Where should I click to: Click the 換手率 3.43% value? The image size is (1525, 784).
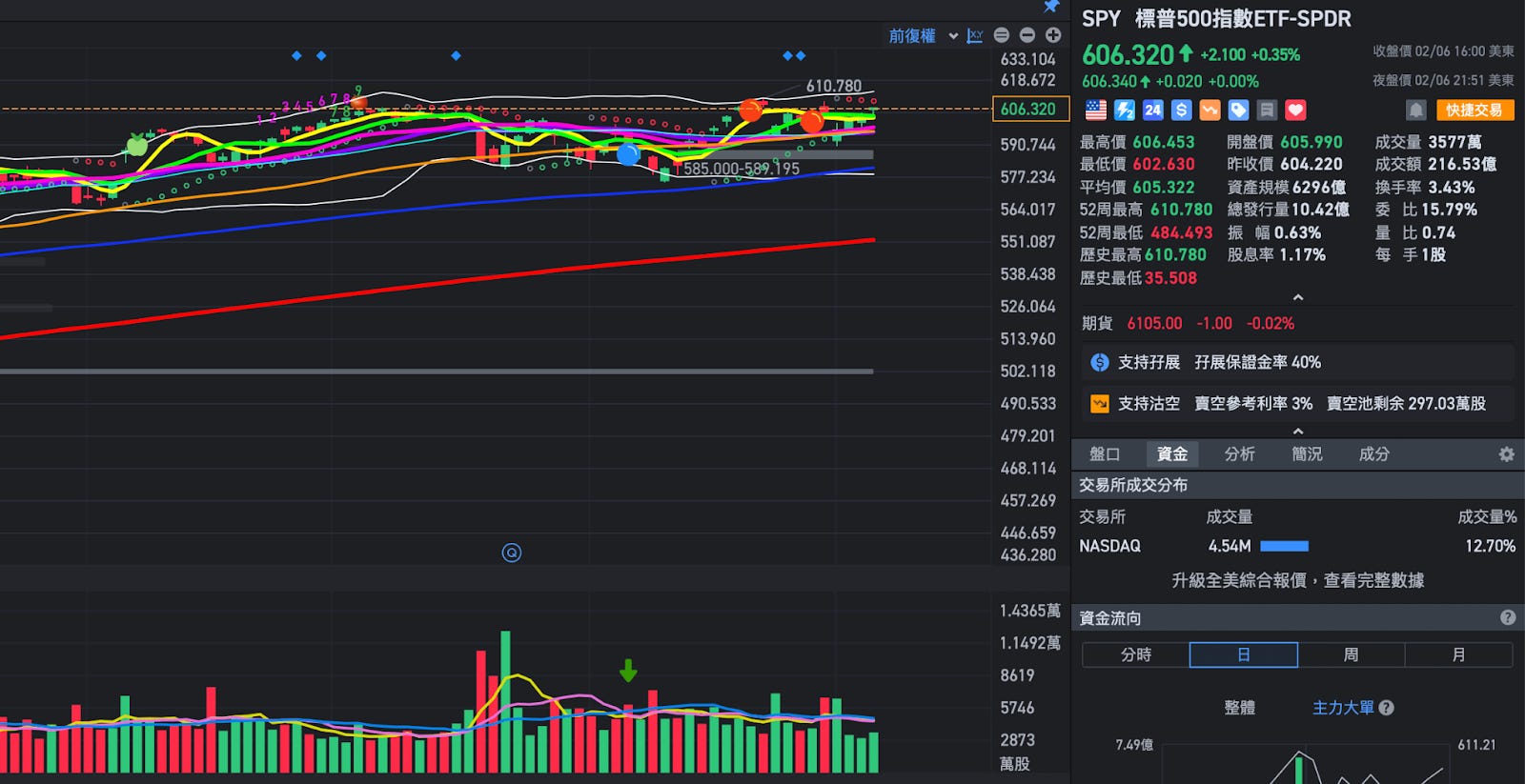coord(1451,188)
